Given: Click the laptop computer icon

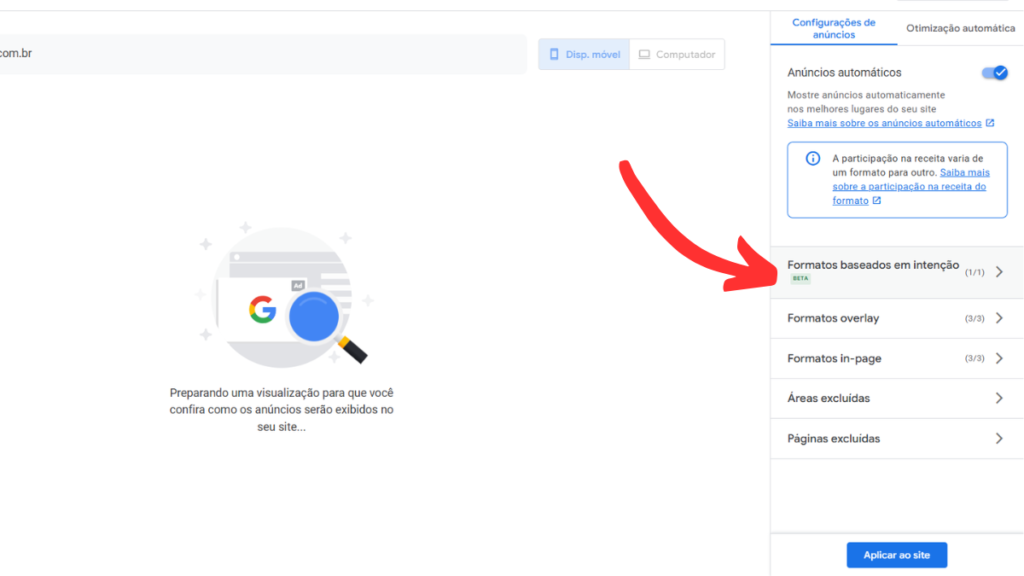Looking at the screenshot, I should coord(644,54).
